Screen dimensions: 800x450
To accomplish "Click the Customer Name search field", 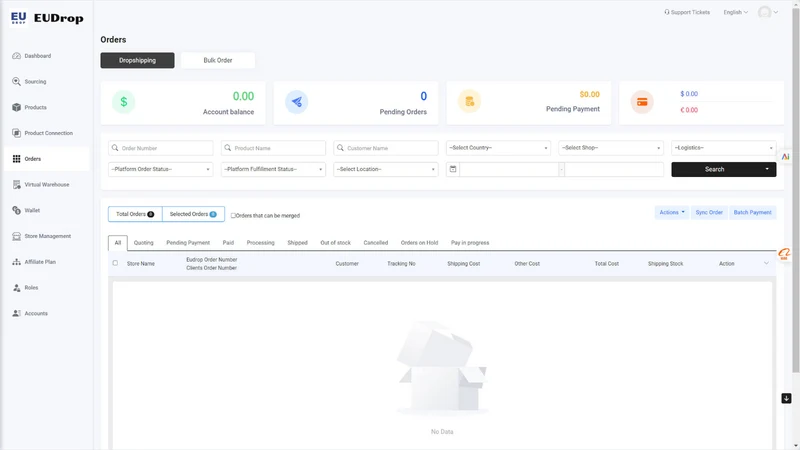I will click(386, 148).
